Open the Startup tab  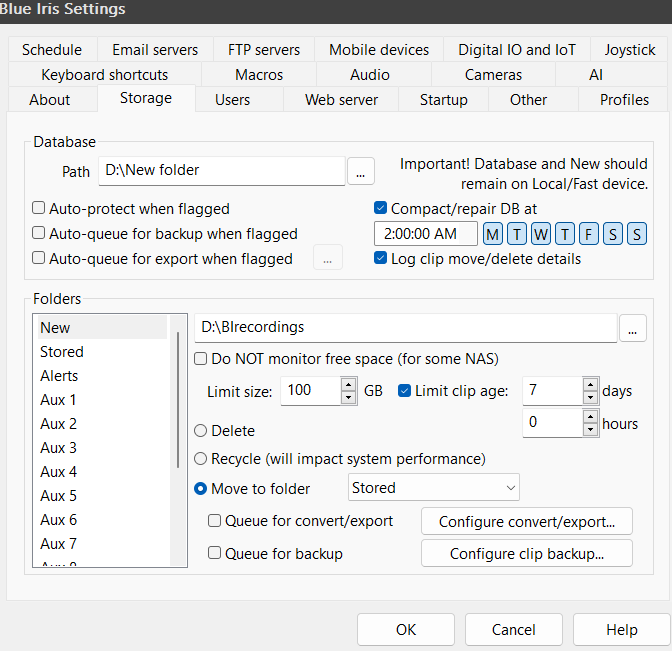[x=444, y=99]
